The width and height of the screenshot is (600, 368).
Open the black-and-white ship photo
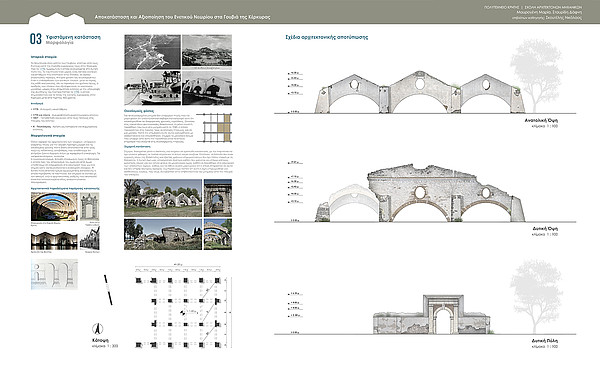(x=152, y=88)
